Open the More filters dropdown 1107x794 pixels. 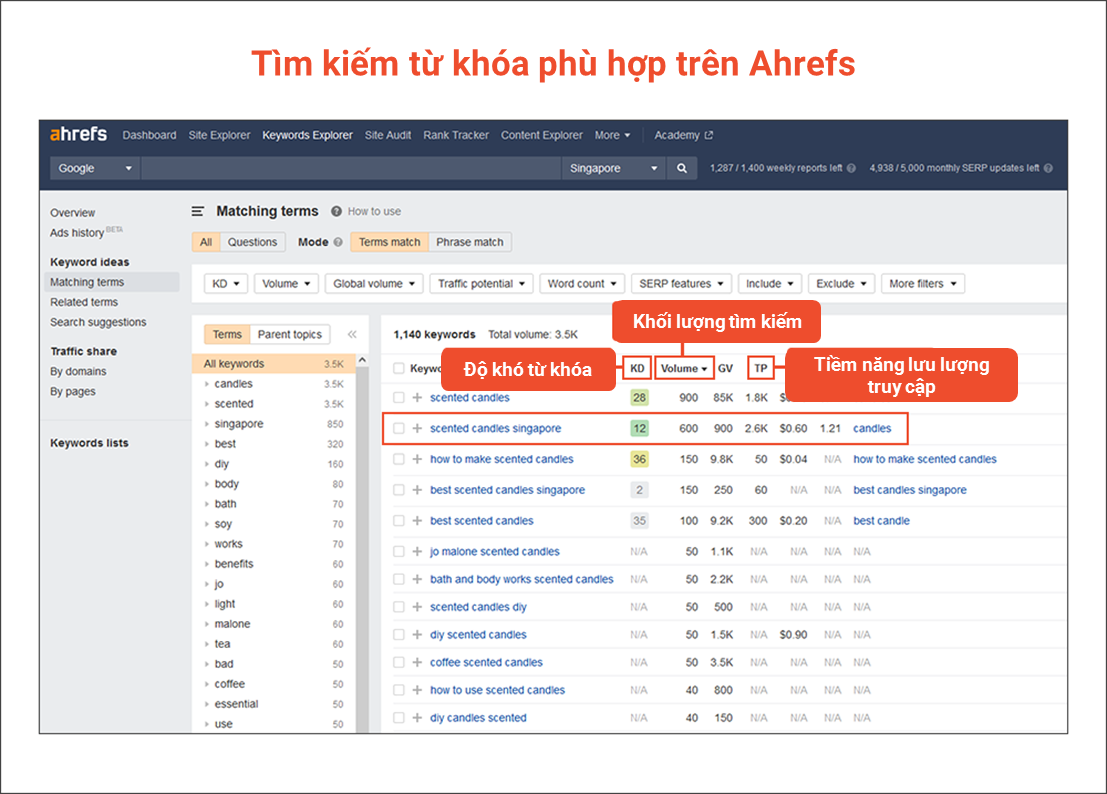click(x=923, y=284)
